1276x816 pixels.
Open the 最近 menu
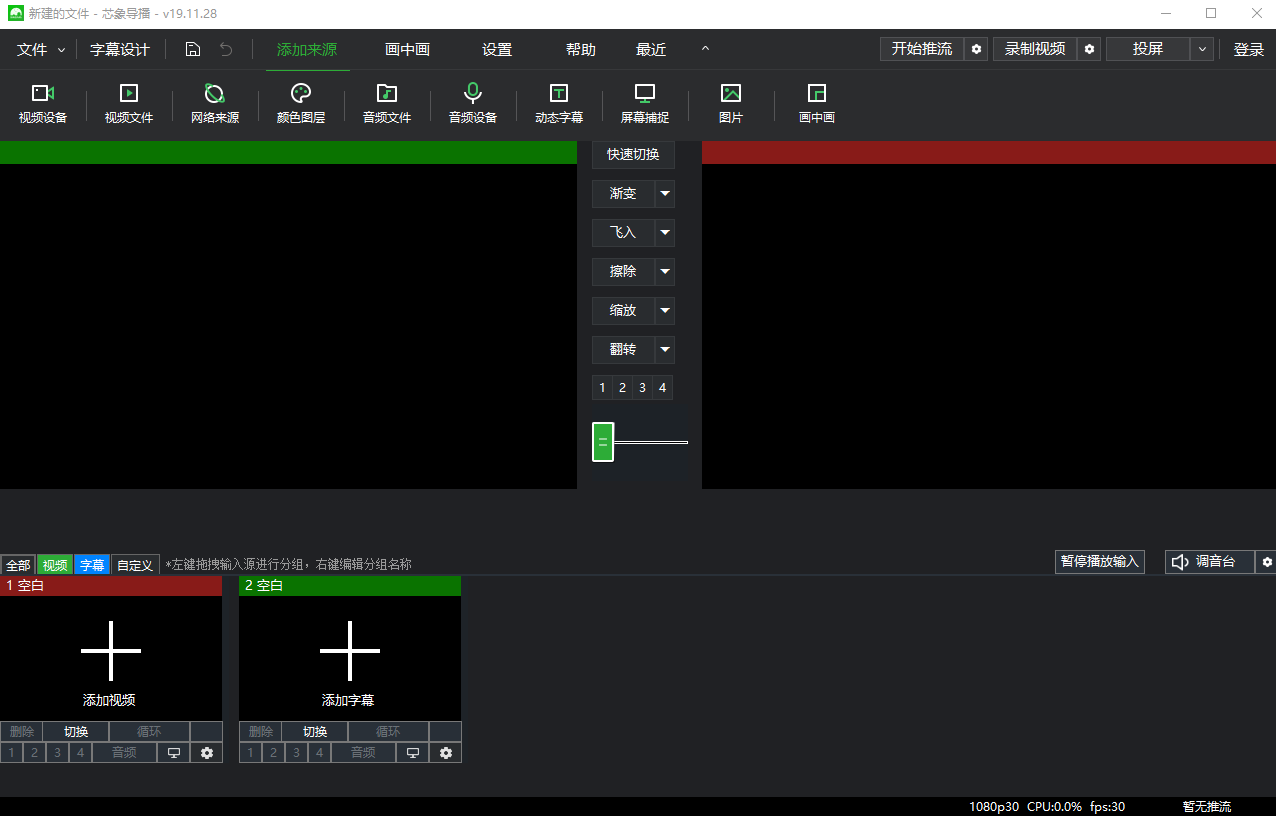[651, 50]
